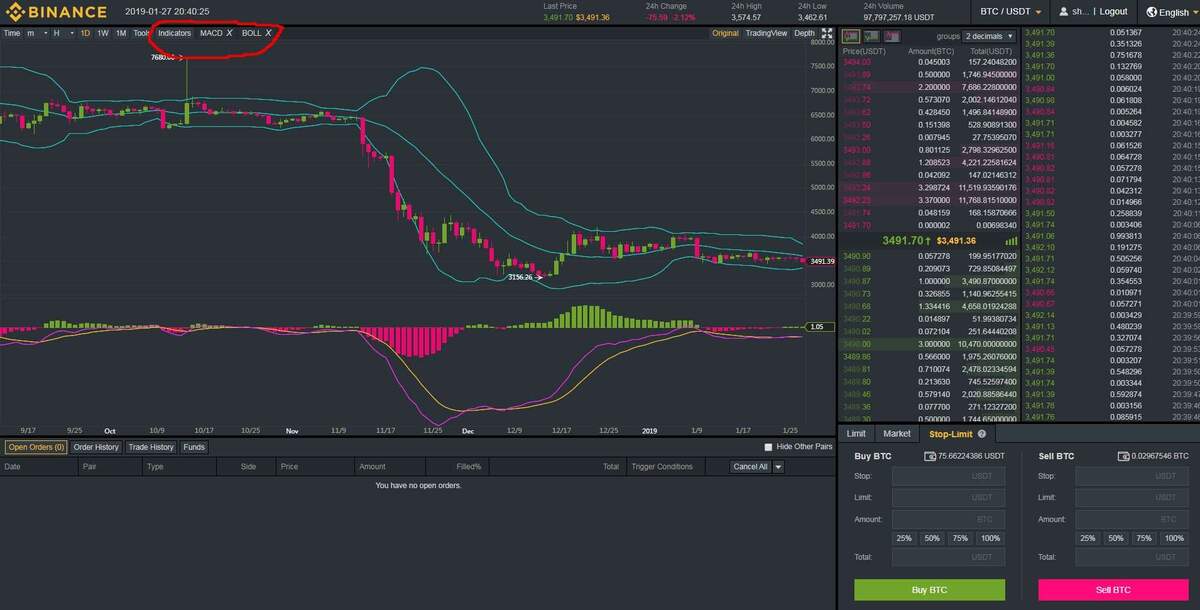Focus the buy Limit price field
Screen dimensions: 1200x610
click(x=948, y=497)
